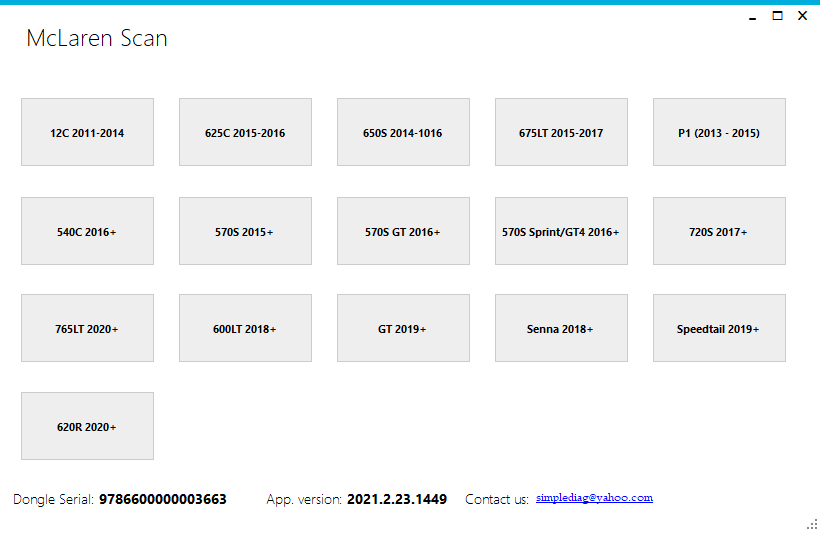
Task: Click the app version 2021.2.23.1449 text
Action: point(397,499)
